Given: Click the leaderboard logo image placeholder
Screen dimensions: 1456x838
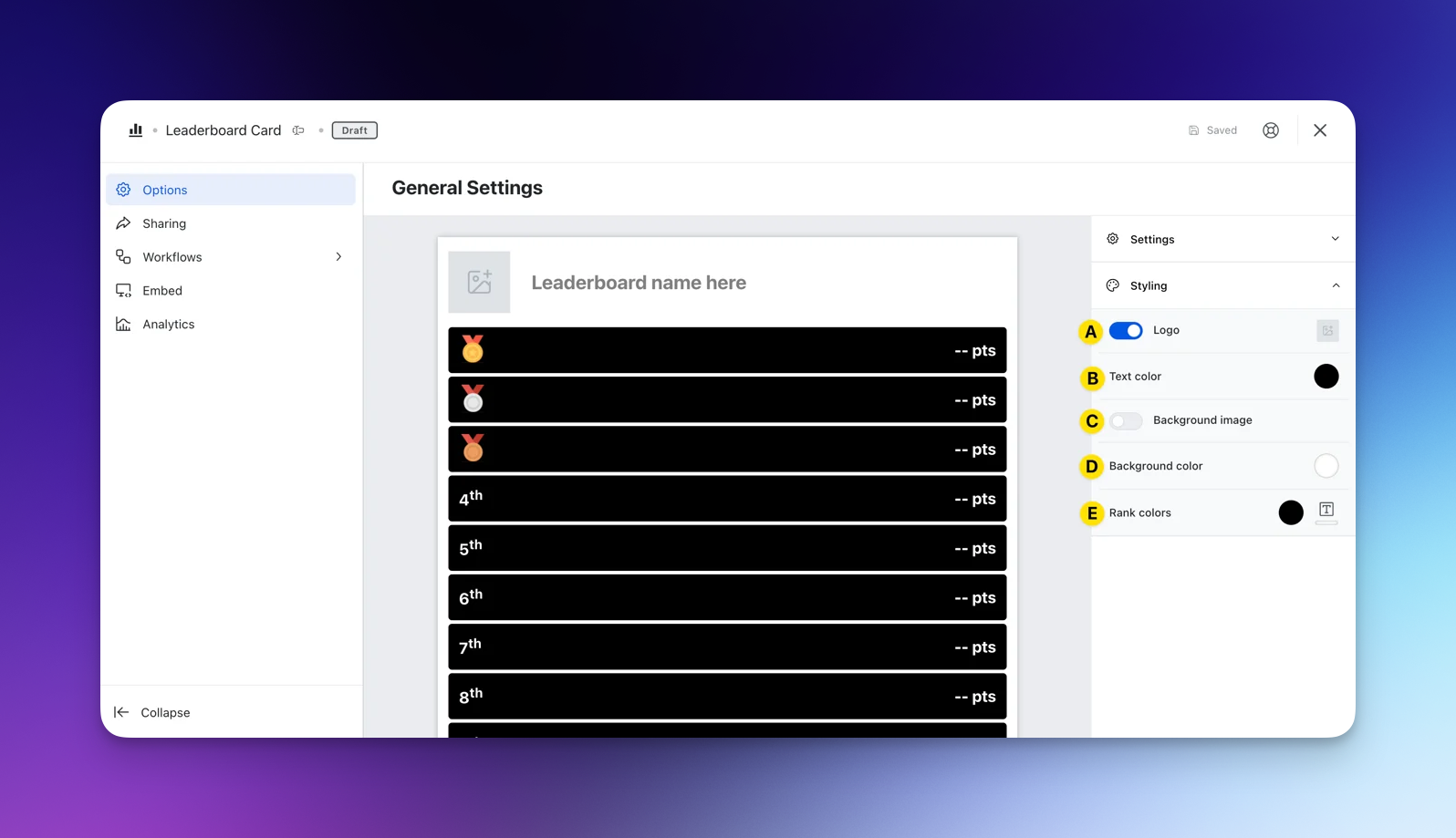Looking at the screenshot, I should 479,283.
